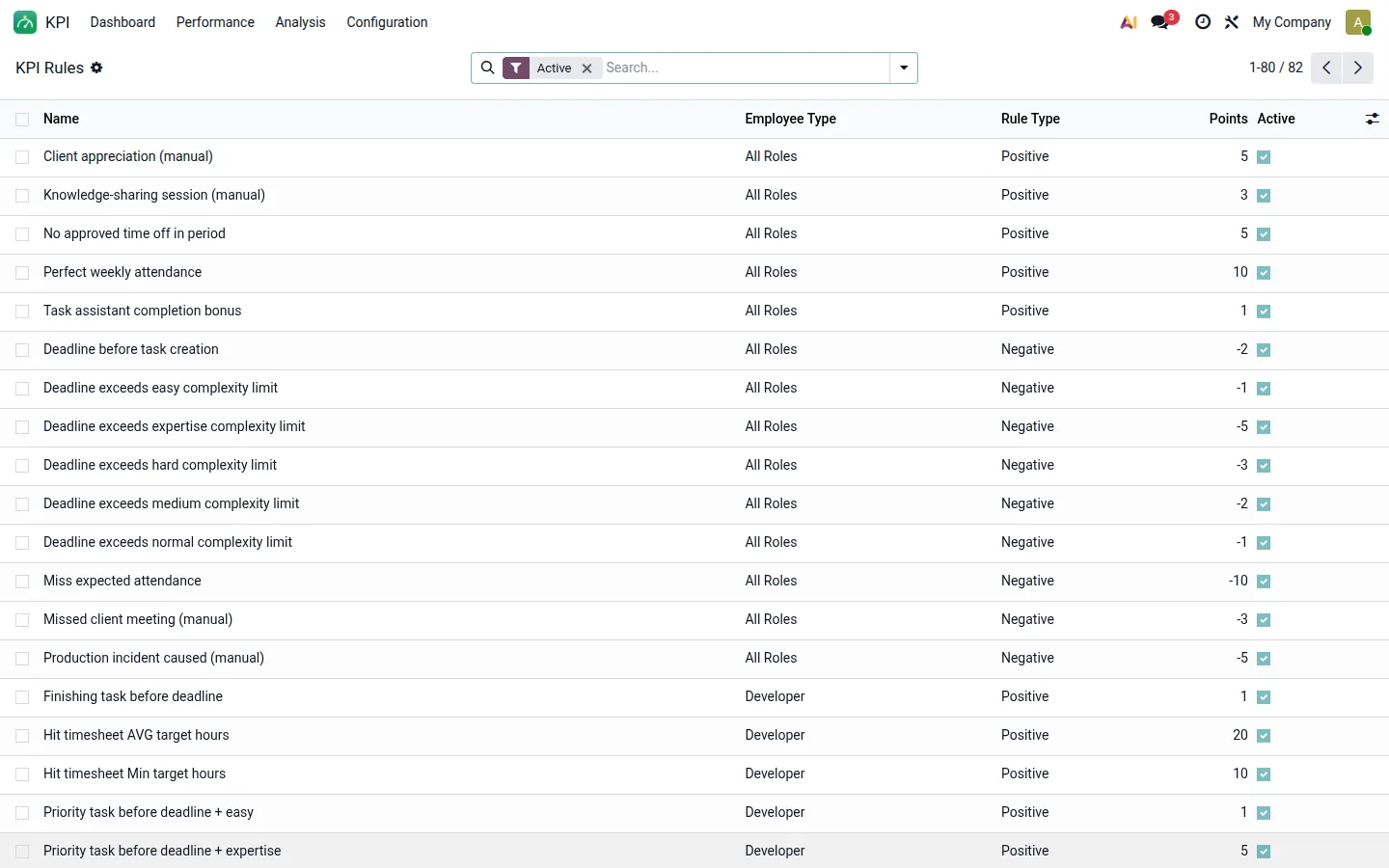Sort by the Active column header
1389x868 pixels.
[1276, 119]
